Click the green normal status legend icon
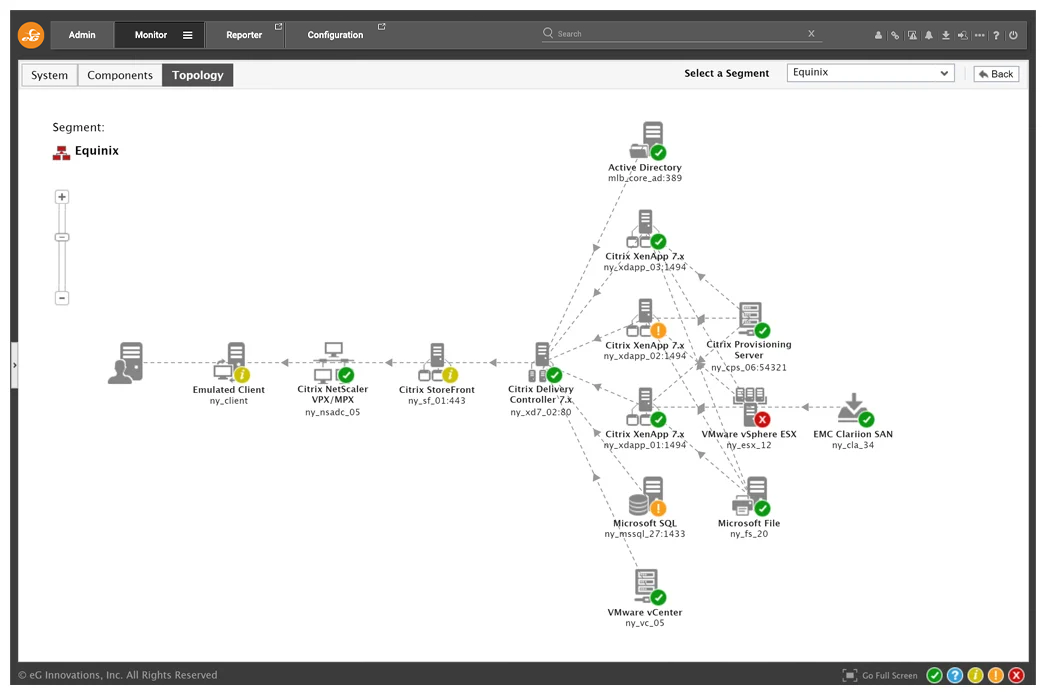The height and width of the screenshot is (695, 1046). click(x=935, y=675)
